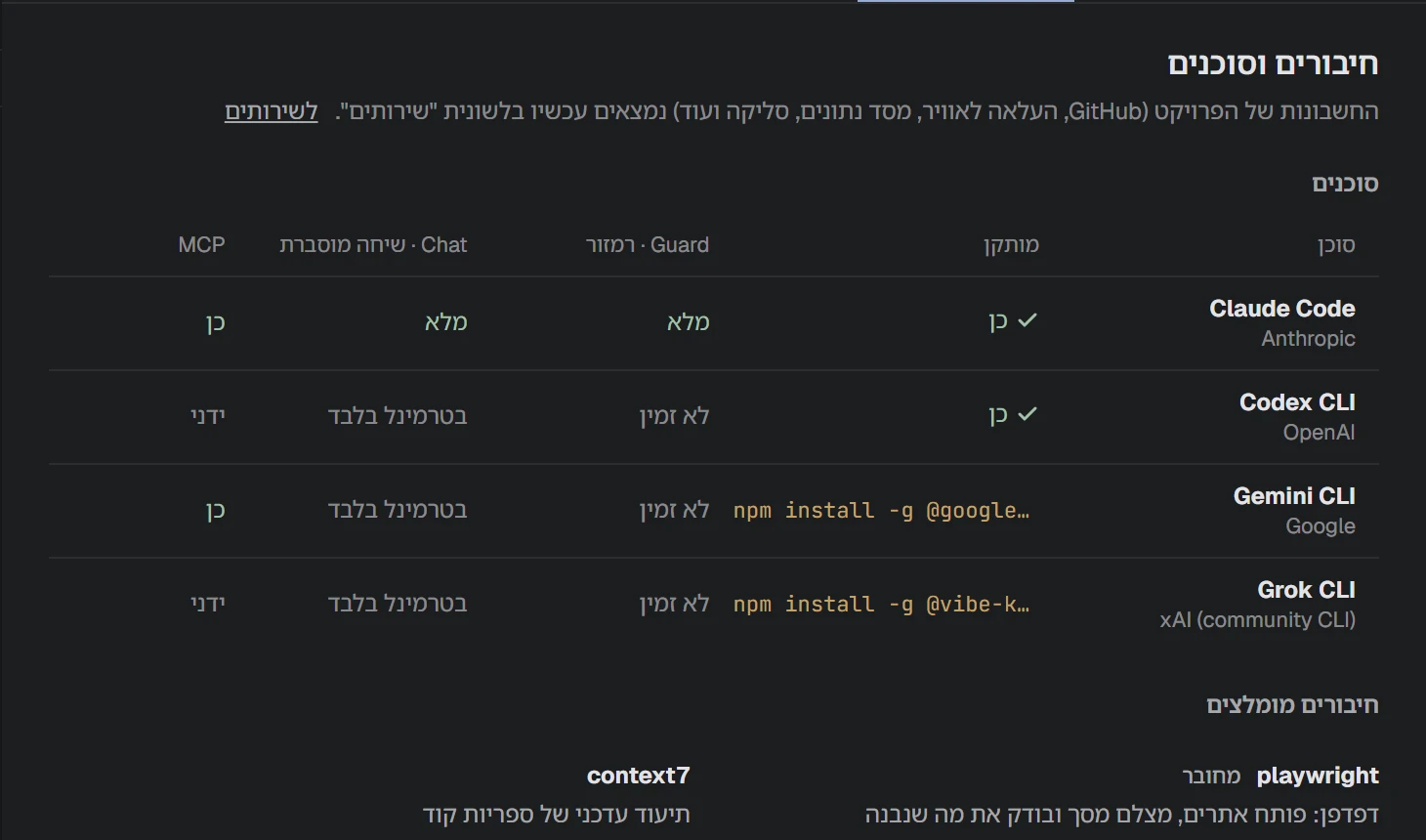Click the Guard value לא זמין for Gemini CLI
This screenshot has height=840, width=1426.
pyautogui.click(x=674, y=510)
